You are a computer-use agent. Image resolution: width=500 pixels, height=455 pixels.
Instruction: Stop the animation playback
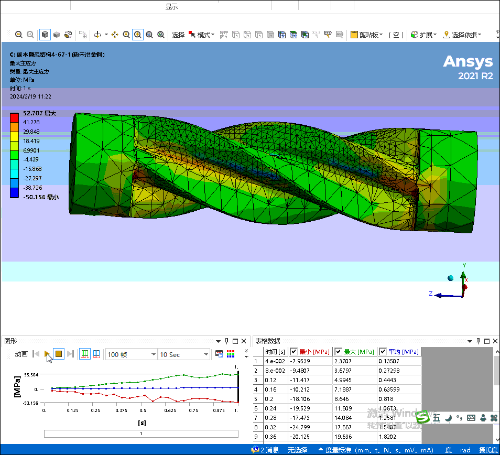pos(59,354)
